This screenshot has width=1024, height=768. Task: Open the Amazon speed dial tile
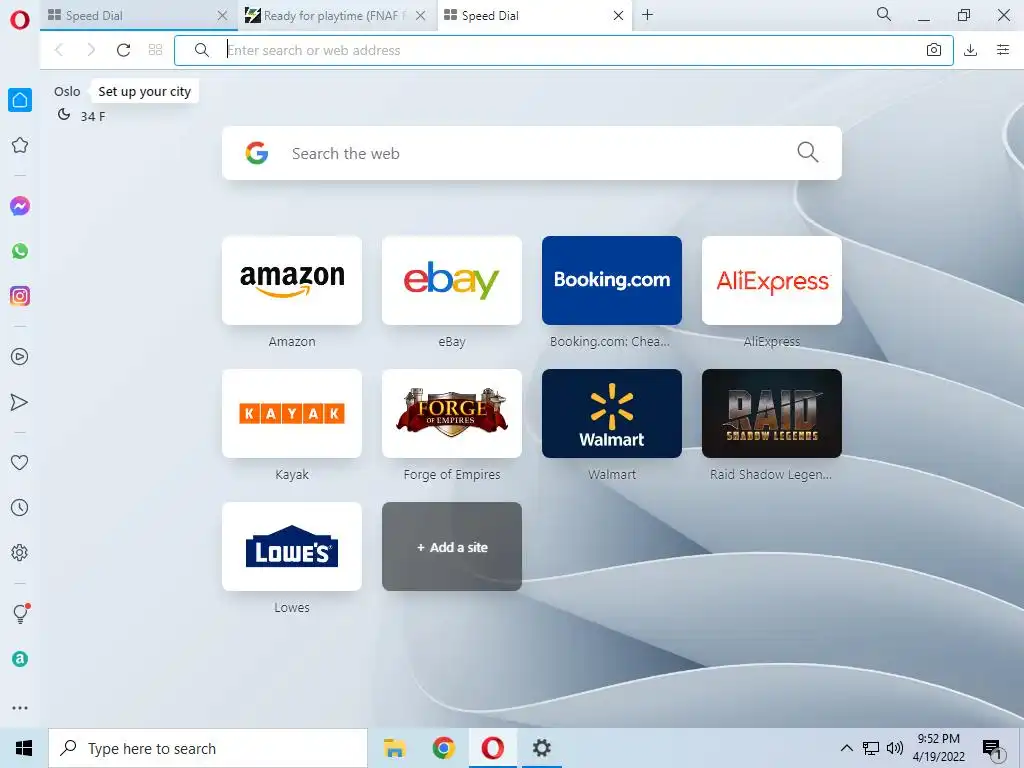(x=292, y=280)
